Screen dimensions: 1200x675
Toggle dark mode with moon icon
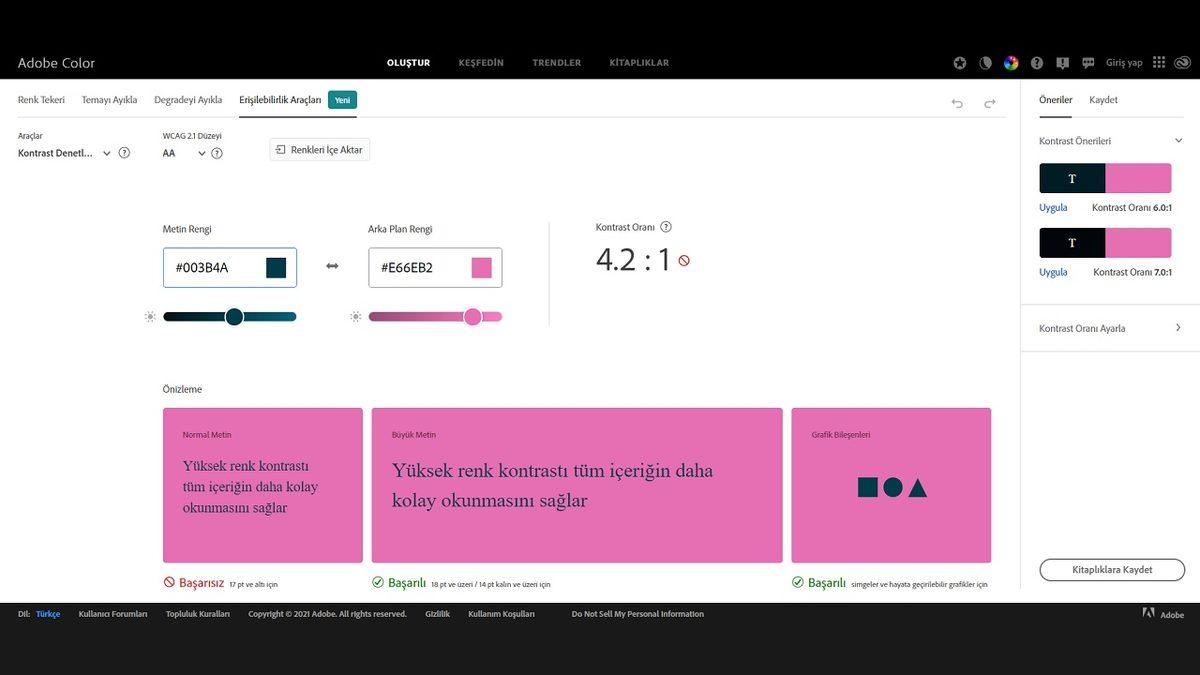(985, 63)
